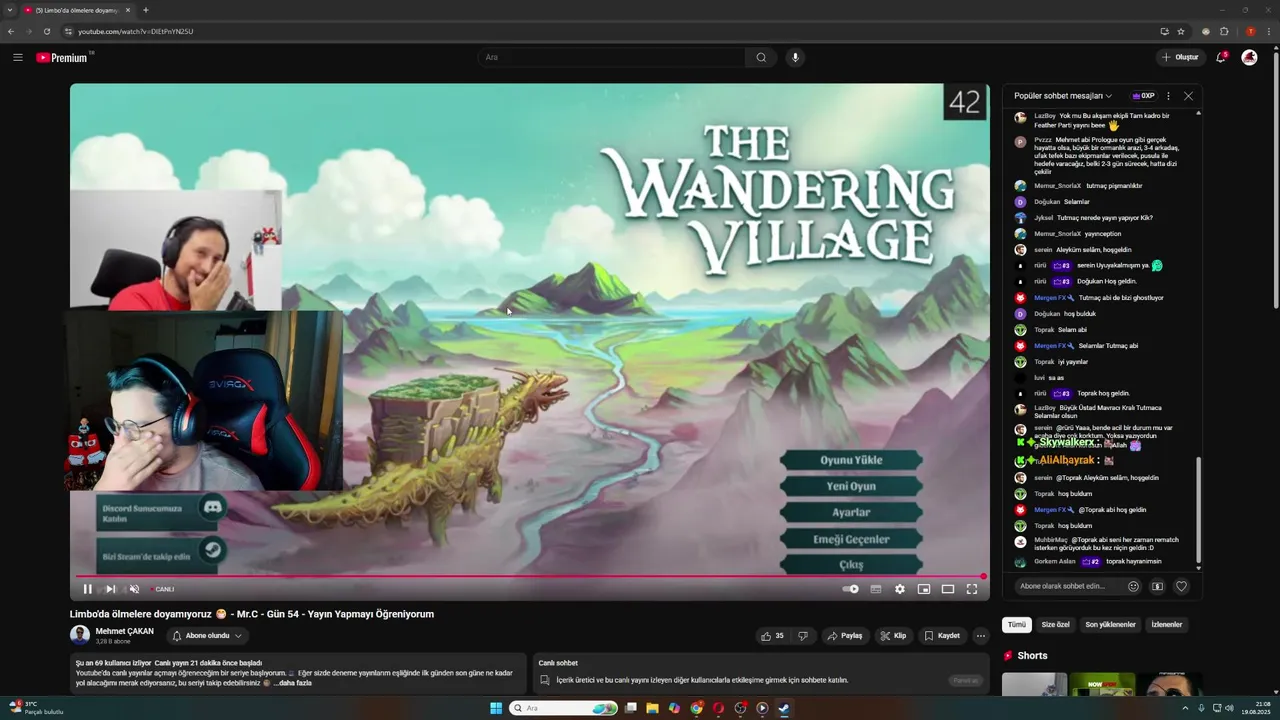Bookmark page with star icon
Screen dimensions: 1280x720
[1181, 31]
